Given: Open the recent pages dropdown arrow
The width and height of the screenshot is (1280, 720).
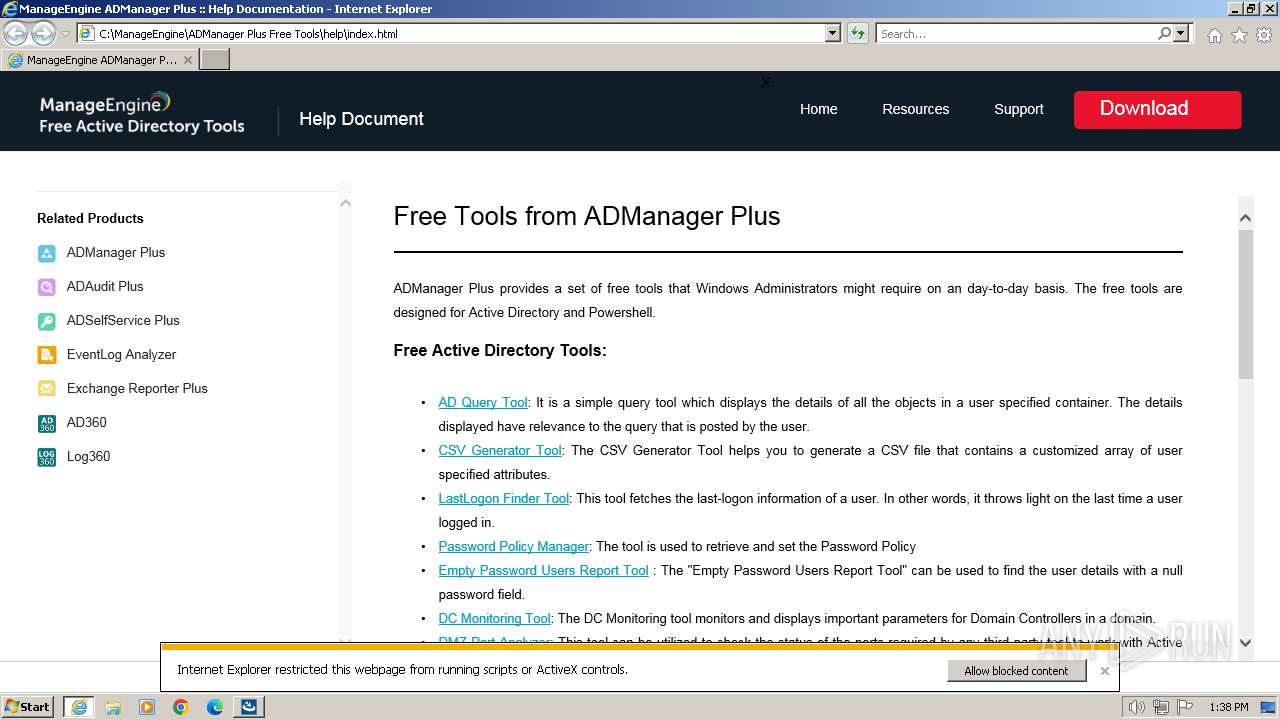Looking at the screenshot, I should (65, 33).
